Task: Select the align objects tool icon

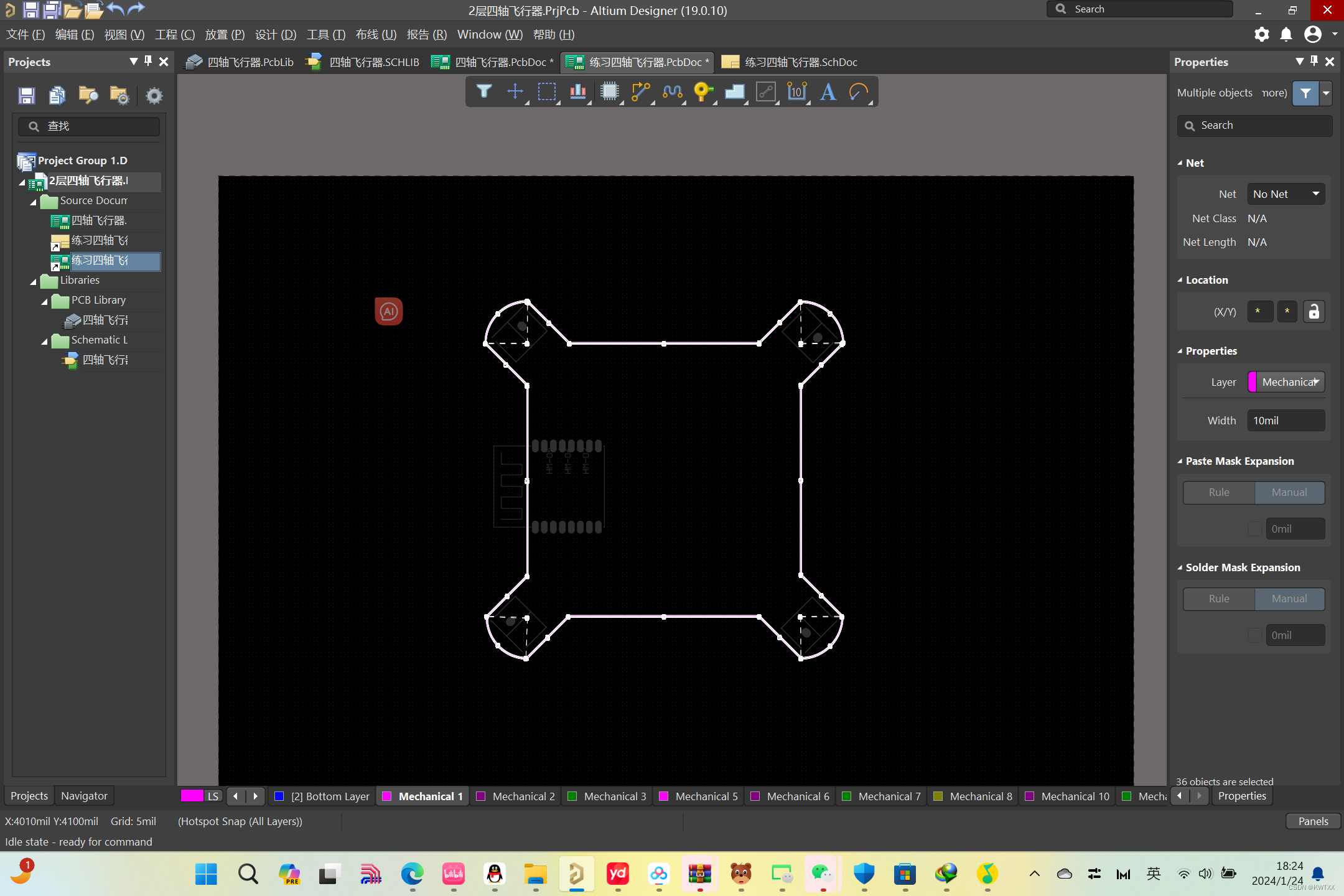Action: [x=578, y=92]
